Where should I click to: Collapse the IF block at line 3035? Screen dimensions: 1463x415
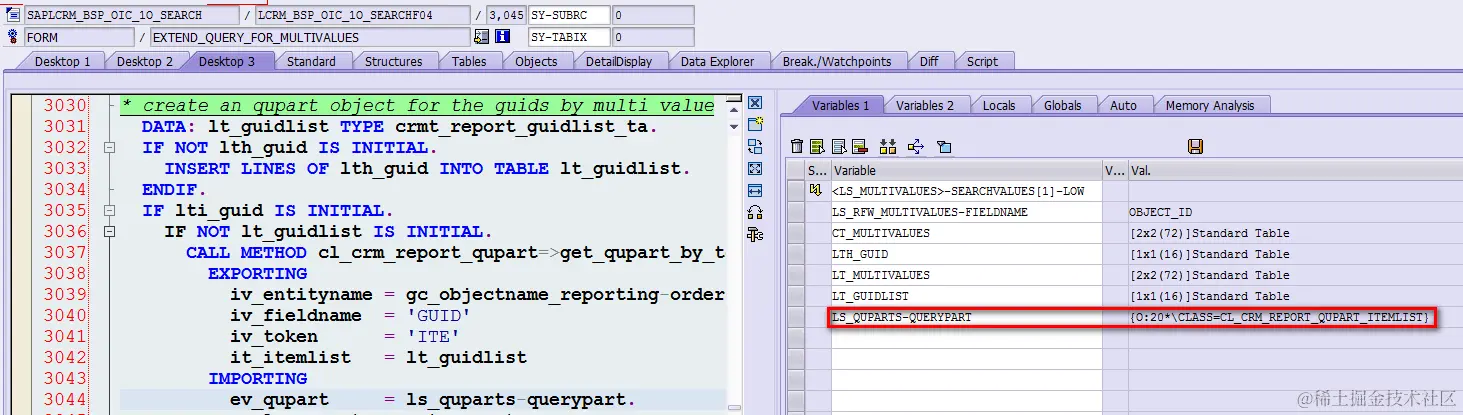tap(108, 211)
